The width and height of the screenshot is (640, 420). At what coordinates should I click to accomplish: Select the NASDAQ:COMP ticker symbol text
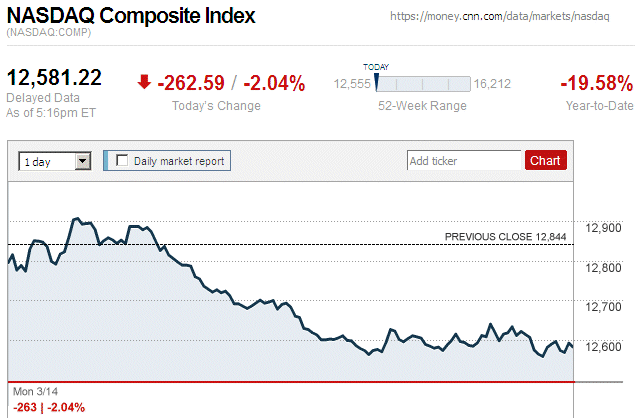(50, 34)
